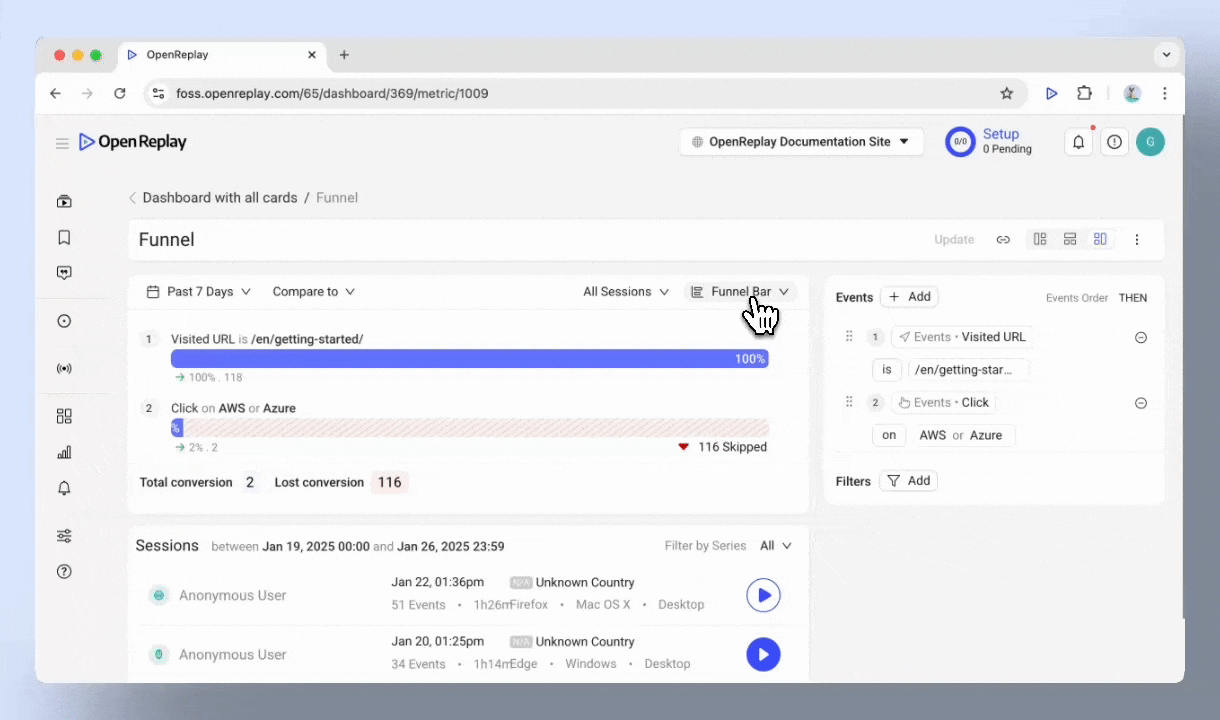The width and height of the screenshot is (1220, 720).
Task: Remove the Click event step
Action: (1141, 403)
